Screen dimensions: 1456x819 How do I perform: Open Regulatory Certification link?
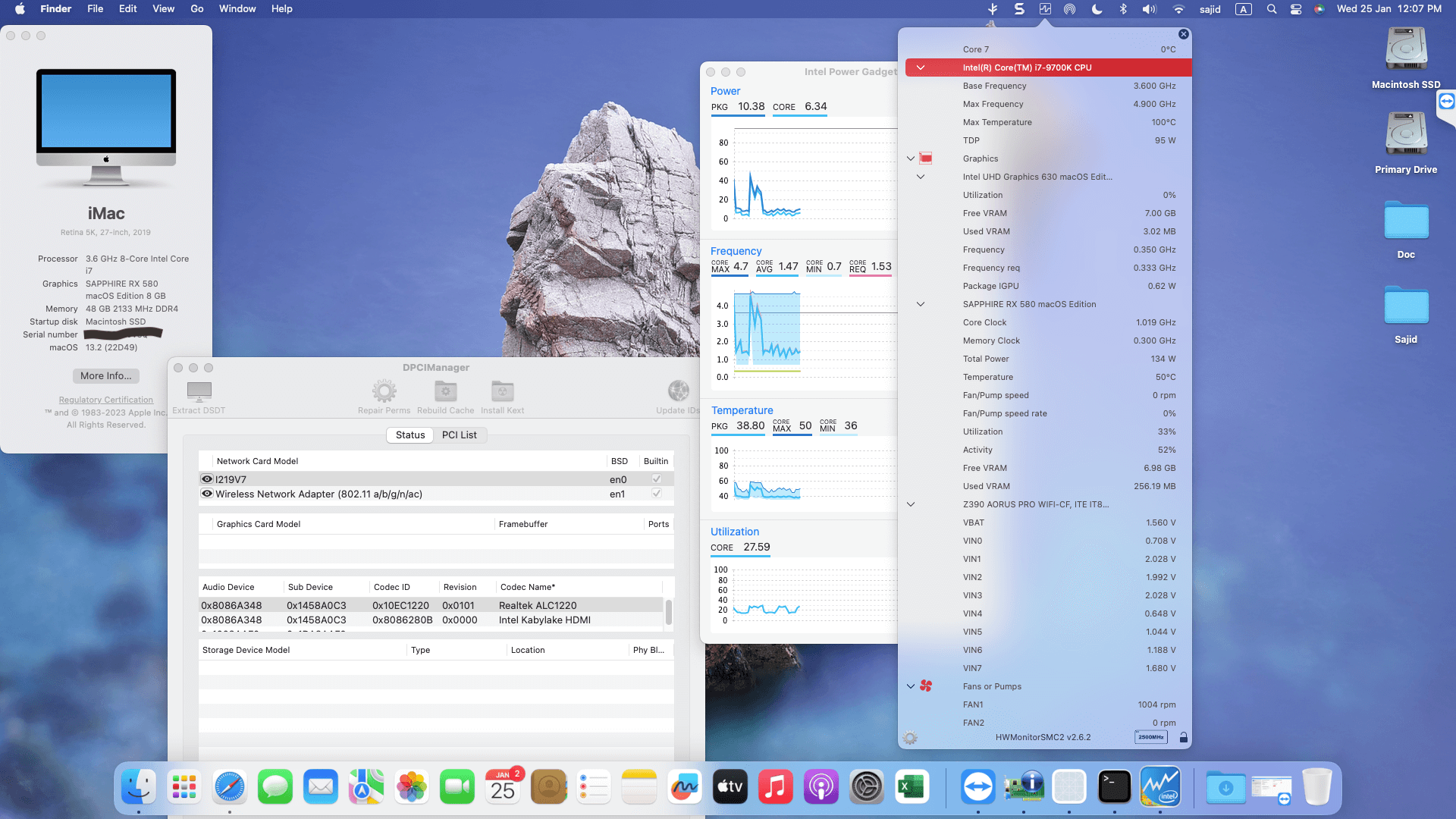point(106,400)
